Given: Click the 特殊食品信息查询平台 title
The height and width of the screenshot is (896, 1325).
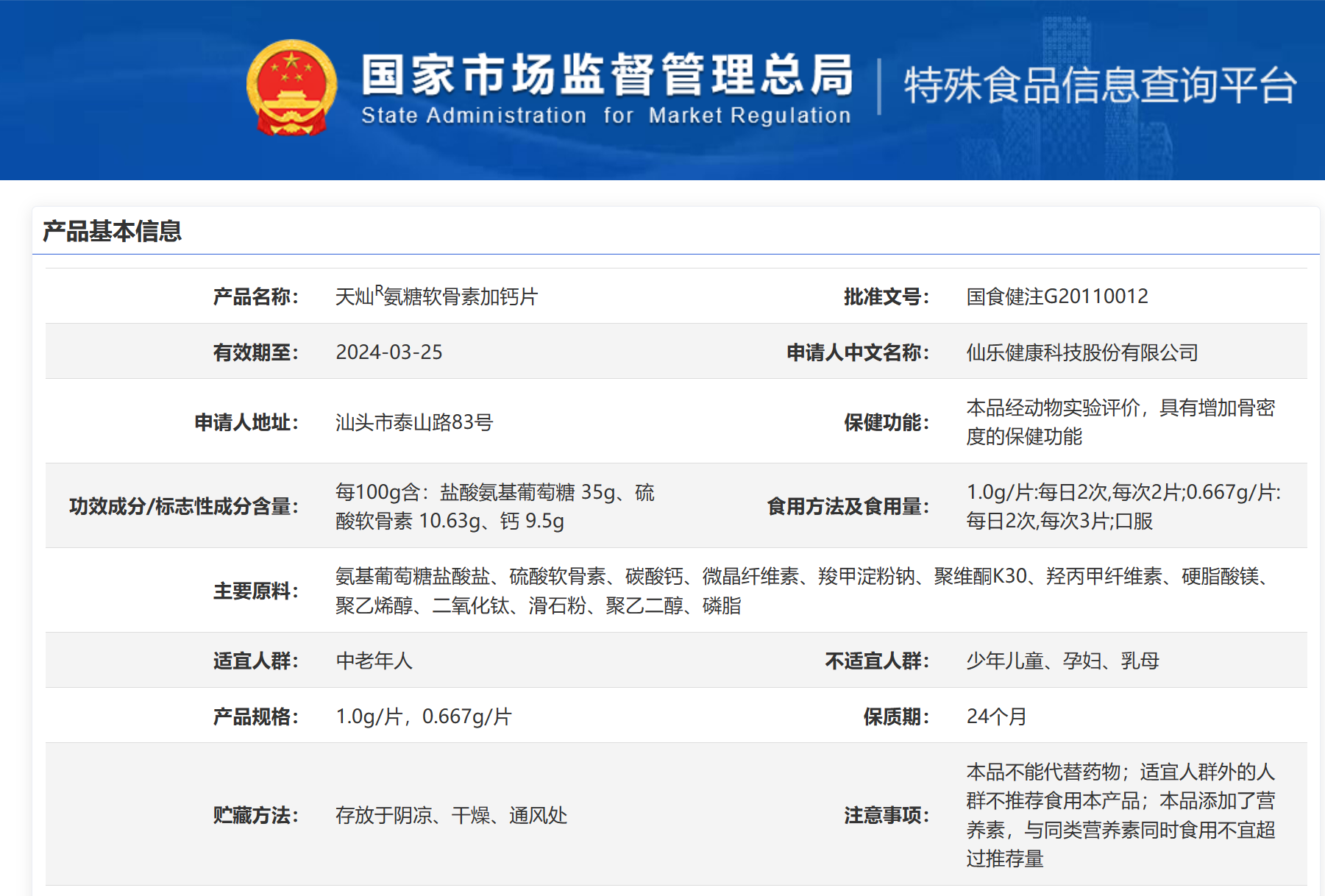Looking at the screenshot, I should tap(1100, 85).
